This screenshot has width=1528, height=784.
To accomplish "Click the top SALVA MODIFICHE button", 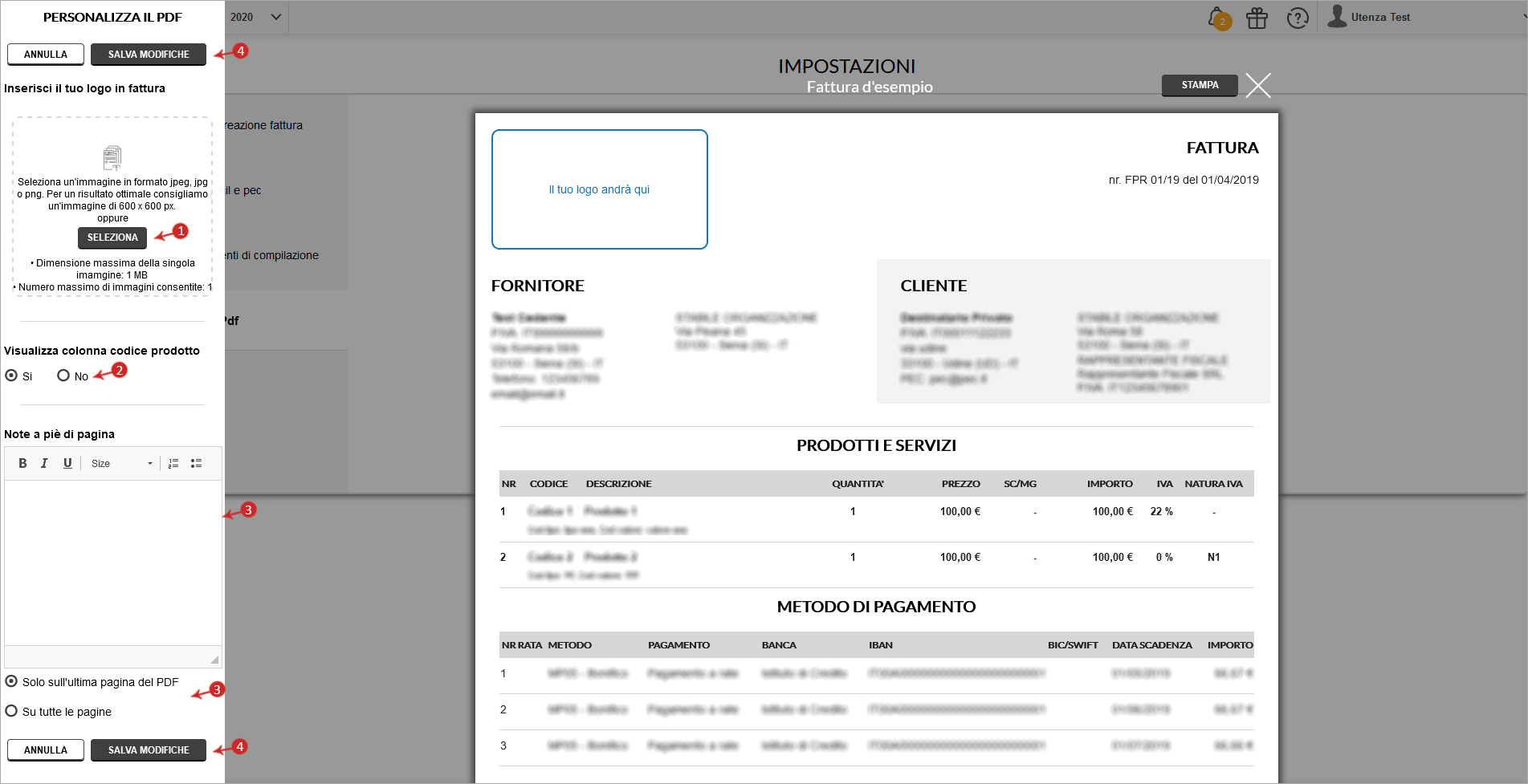I will [x=149, y=55].
